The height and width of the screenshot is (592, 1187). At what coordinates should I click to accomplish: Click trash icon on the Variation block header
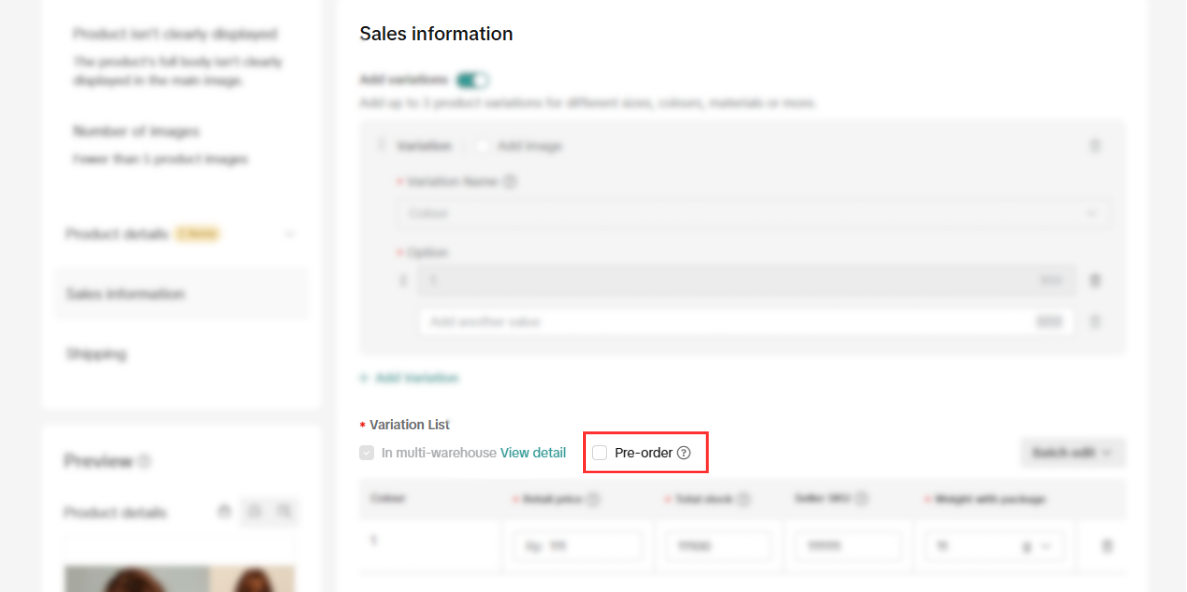1095,146
